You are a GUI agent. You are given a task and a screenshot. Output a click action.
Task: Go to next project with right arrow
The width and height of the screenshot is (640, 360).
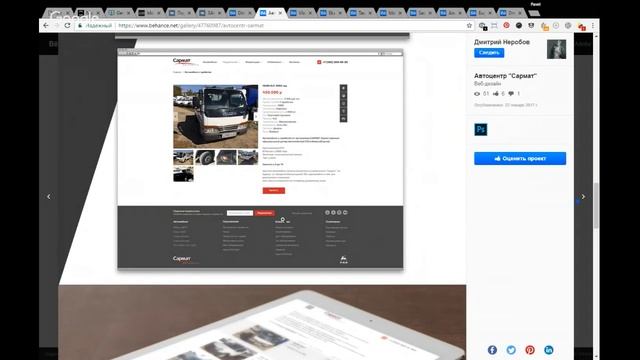(583, 197)
